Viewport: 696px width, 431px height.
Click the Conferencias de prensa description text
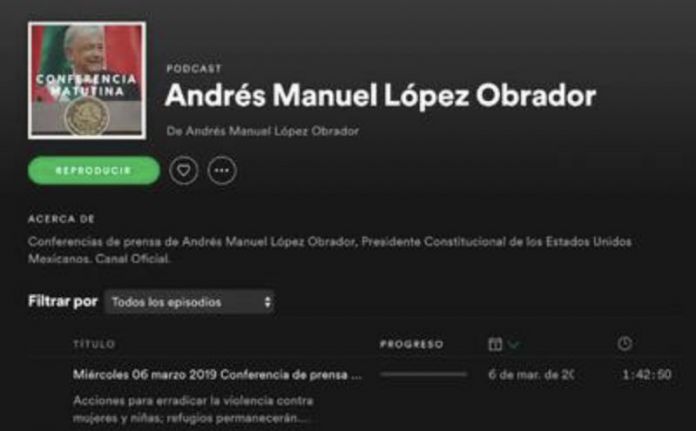[330, 250]
